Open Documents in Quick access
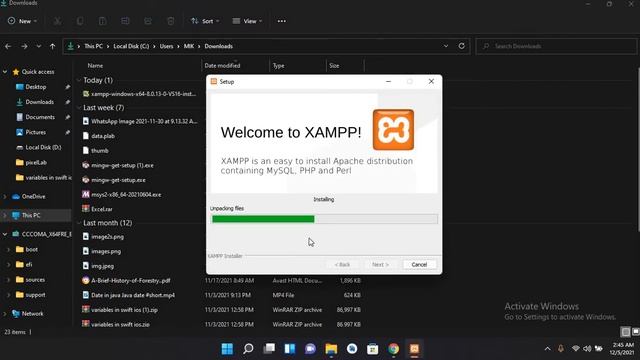The image size is (640, 360). click(x=40, y=117)
